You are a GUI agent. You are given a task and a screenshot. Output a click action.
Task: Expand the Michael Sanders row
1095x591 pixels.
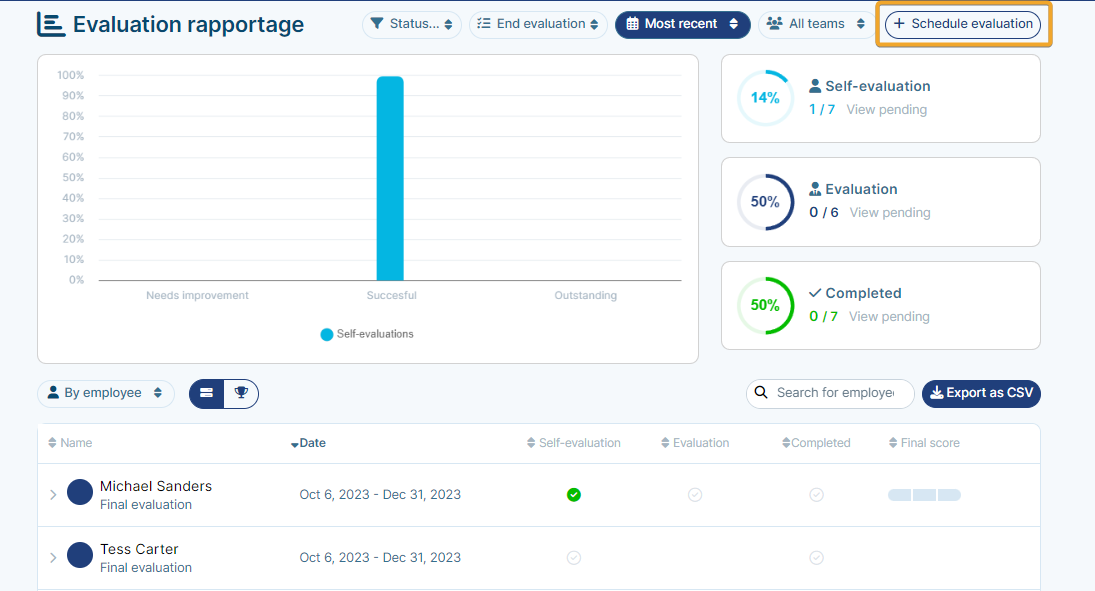pos(53,495)
